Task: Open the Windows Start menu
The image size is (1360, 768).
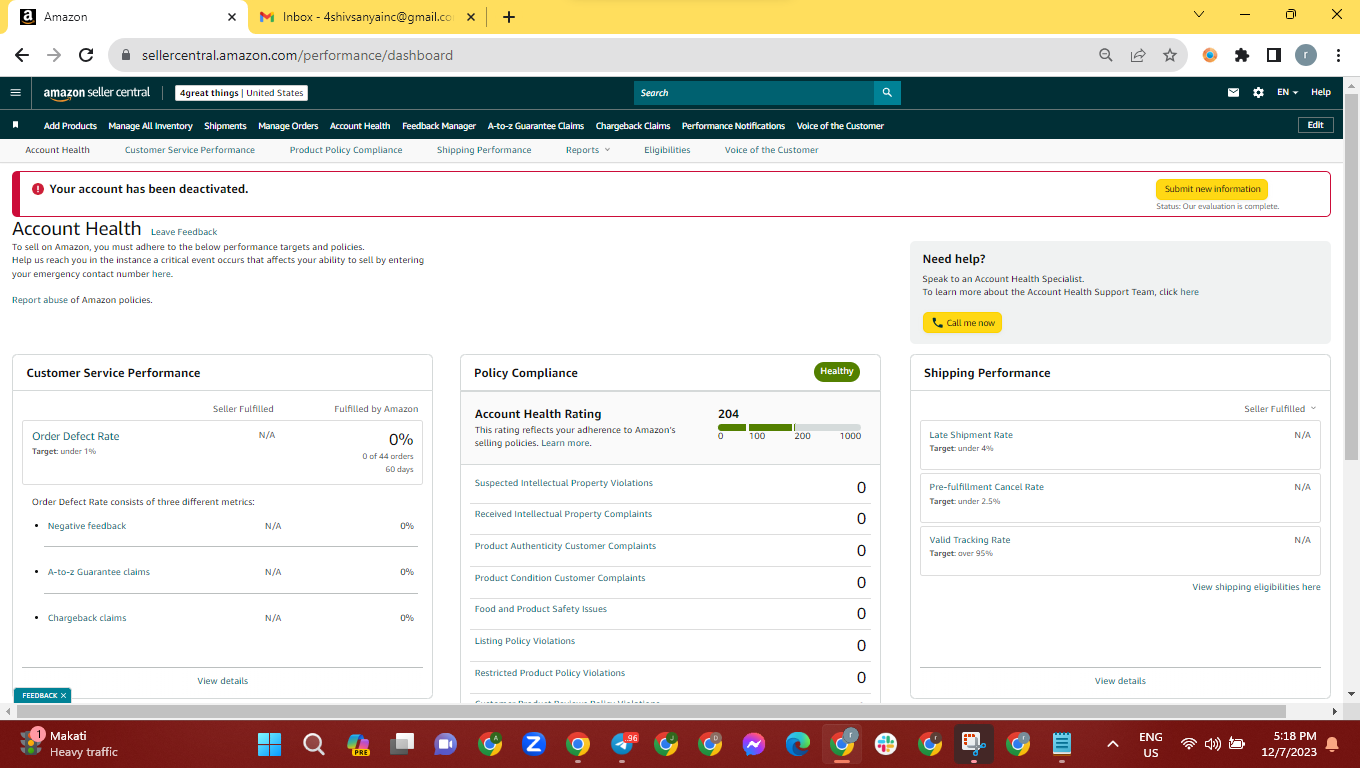Action: (x=269, y=744)
